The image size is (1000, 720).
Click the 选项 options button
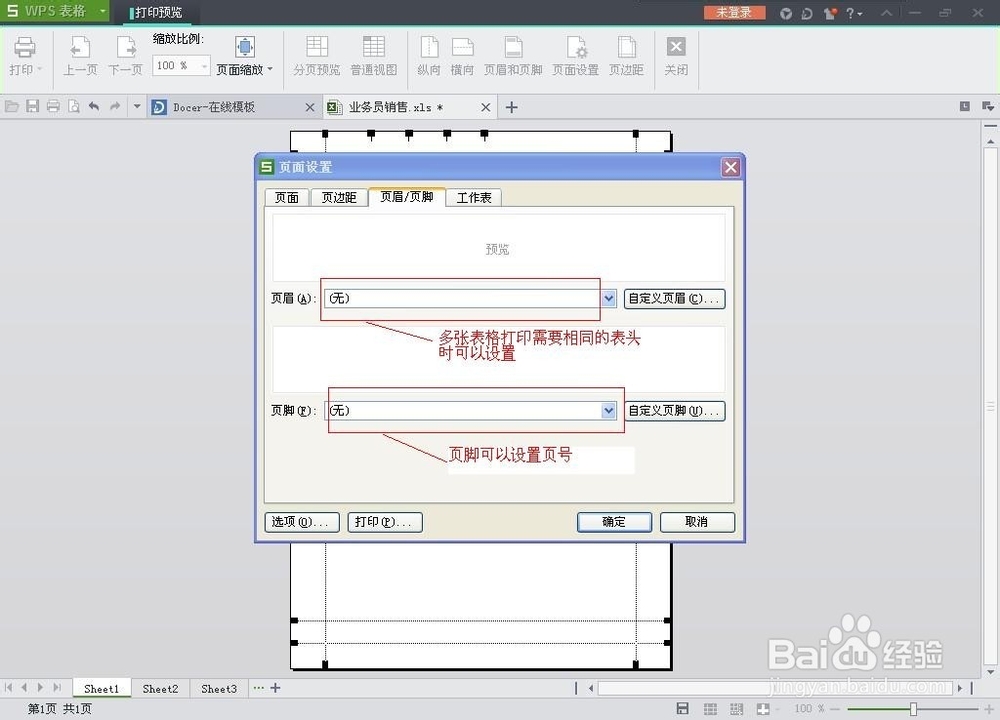(302, 522)
